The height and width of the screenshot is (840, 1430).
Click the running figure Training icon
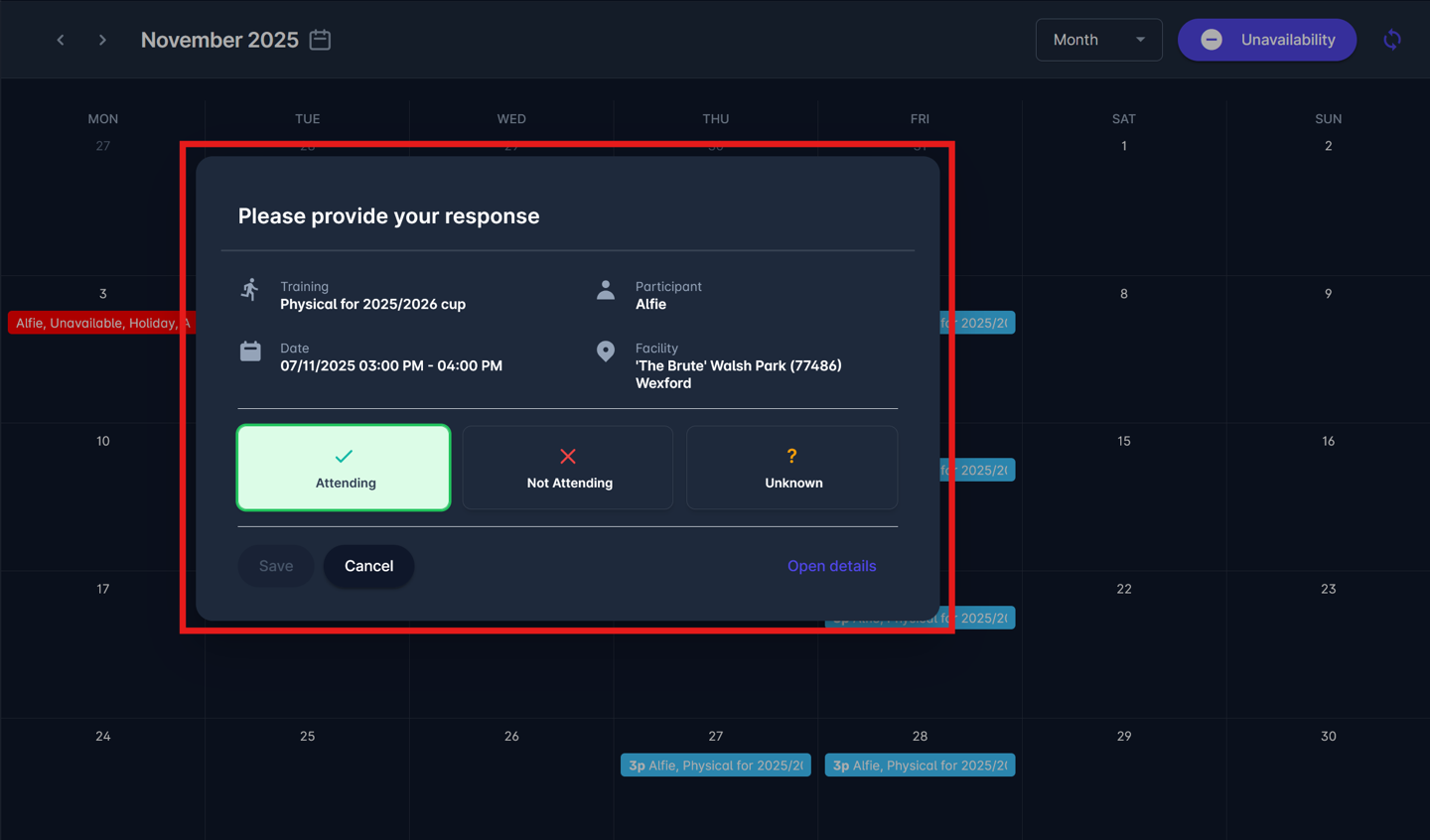point(250,290)
